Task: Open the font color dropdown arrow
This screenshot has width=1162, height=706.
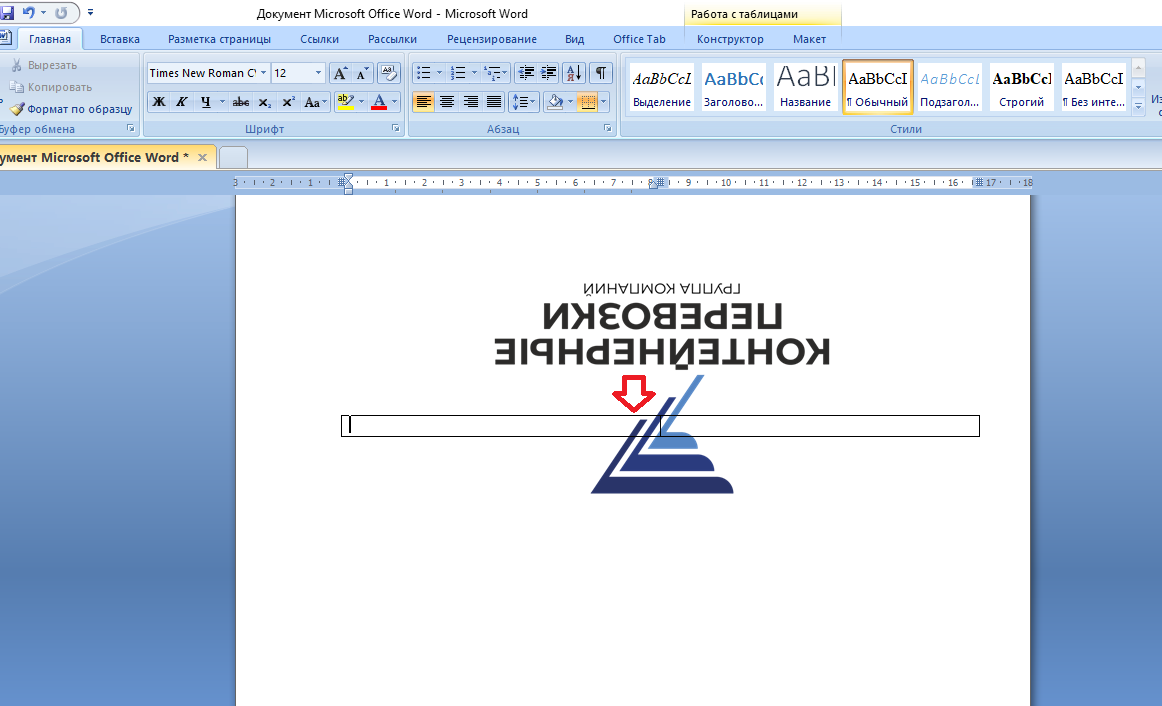Action: [394, 102]
